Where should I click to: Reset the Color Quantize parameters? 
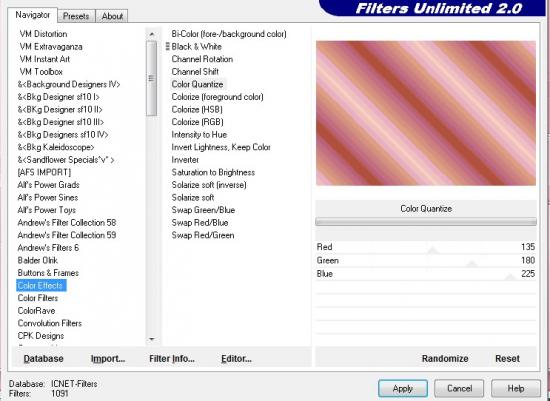coord(507,359)
